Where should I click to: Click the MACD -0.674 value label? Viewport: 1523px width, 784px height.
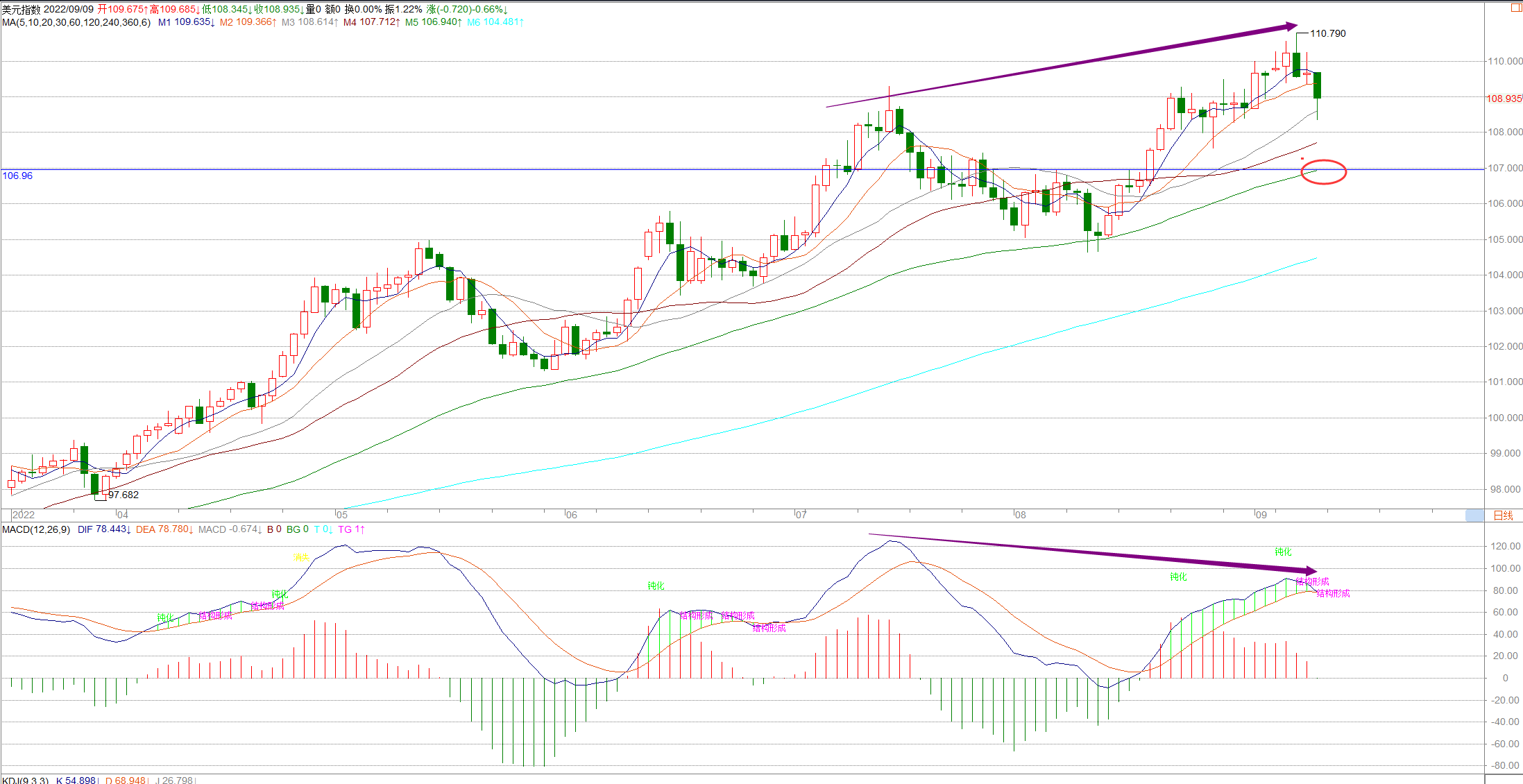pyautogui.click(x=230, y=529)
